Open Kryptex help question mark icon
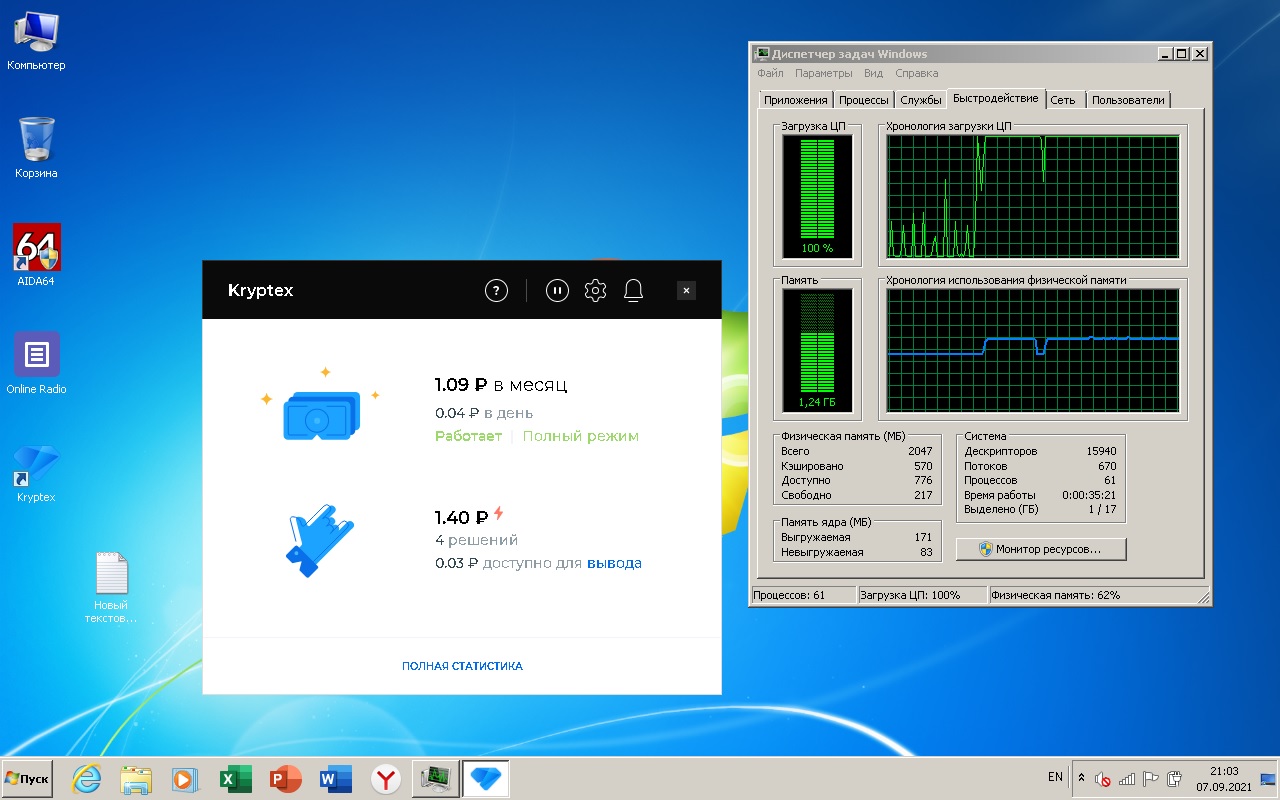Image resolution: width=1280 pixels, height=800 pixels. tap(496, 290)
